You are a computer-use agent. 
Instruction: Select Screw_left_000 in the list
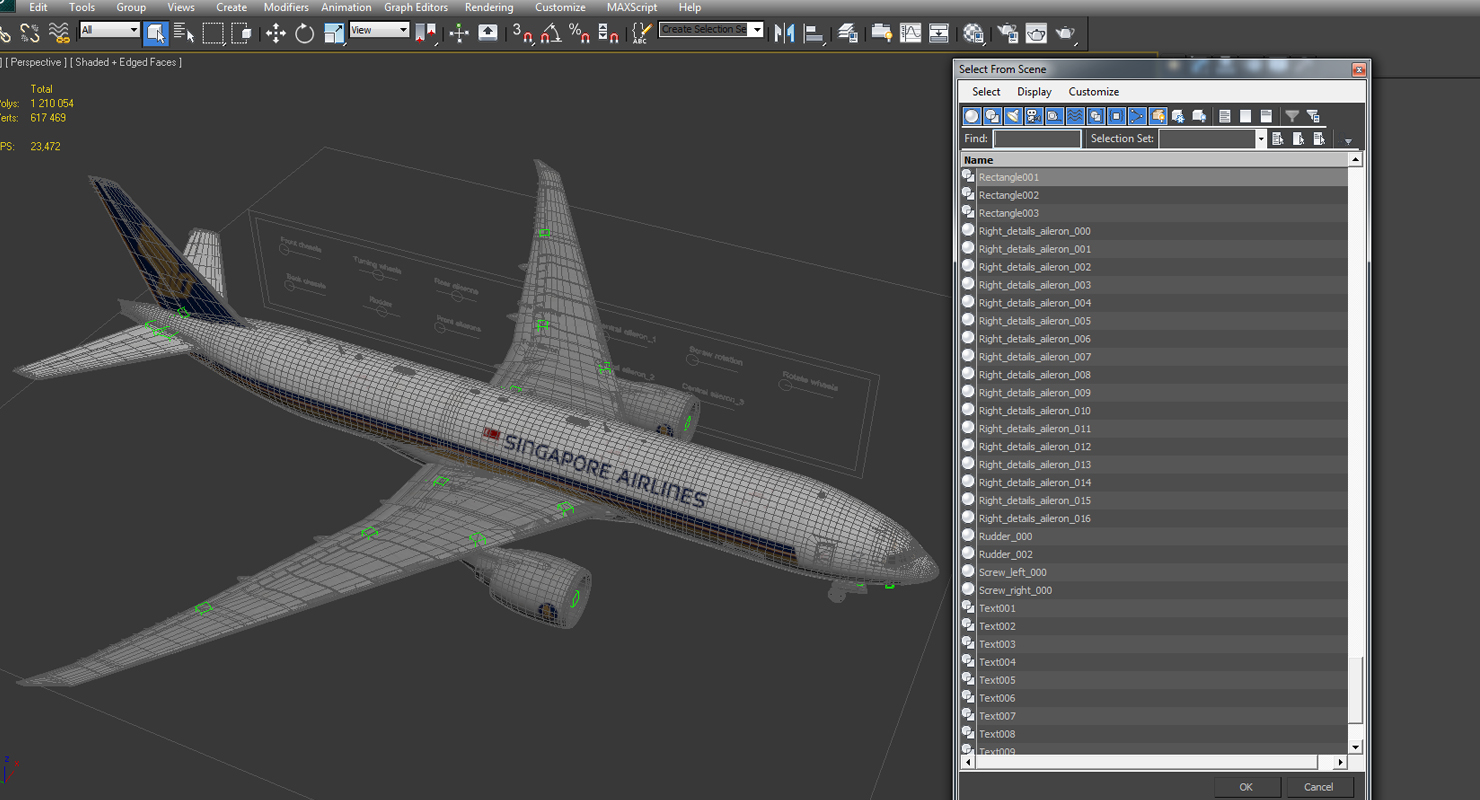click(x=1155, y=573)
